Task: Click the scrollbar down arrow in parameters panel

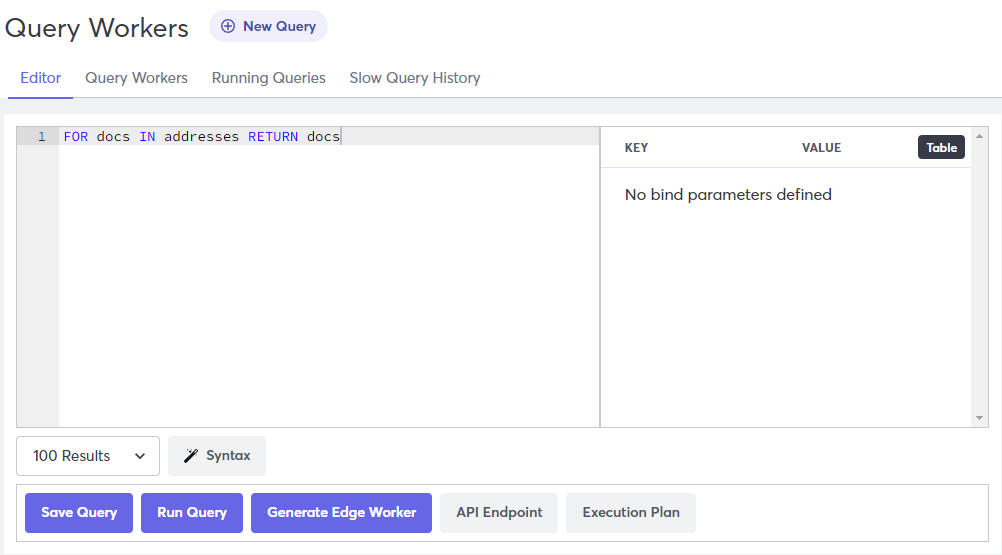Action: tap(979, 418)
